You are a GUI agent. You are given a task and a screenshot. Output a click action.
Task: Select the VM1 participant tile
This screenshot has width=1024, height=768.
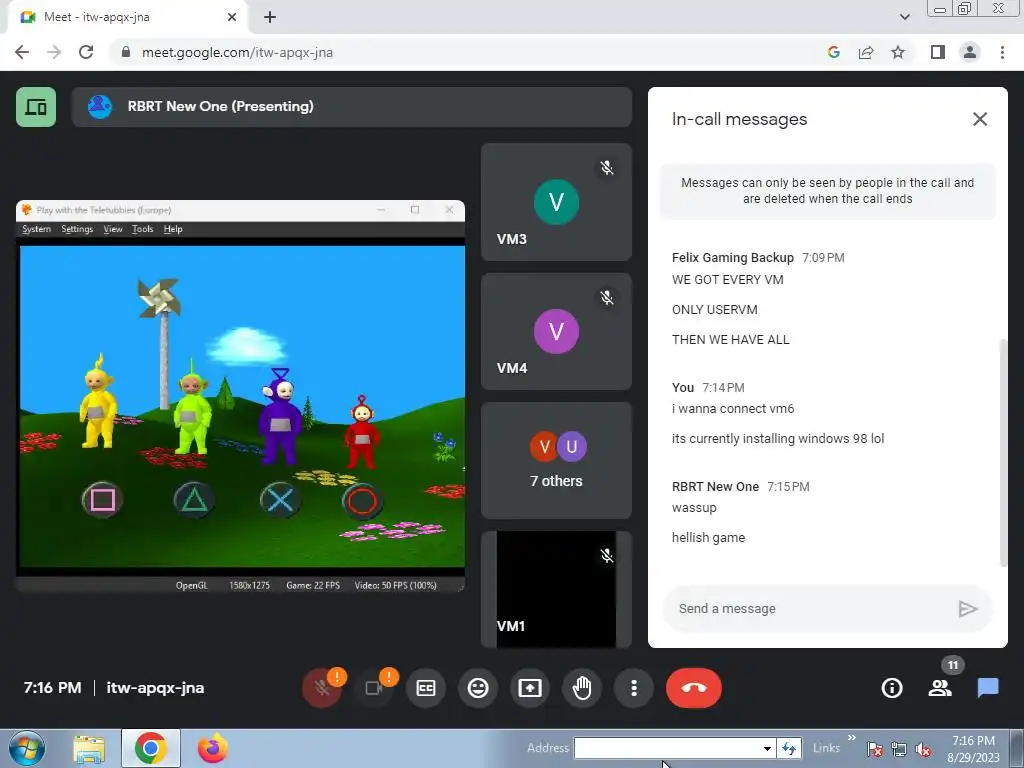[x=556, y=589]
